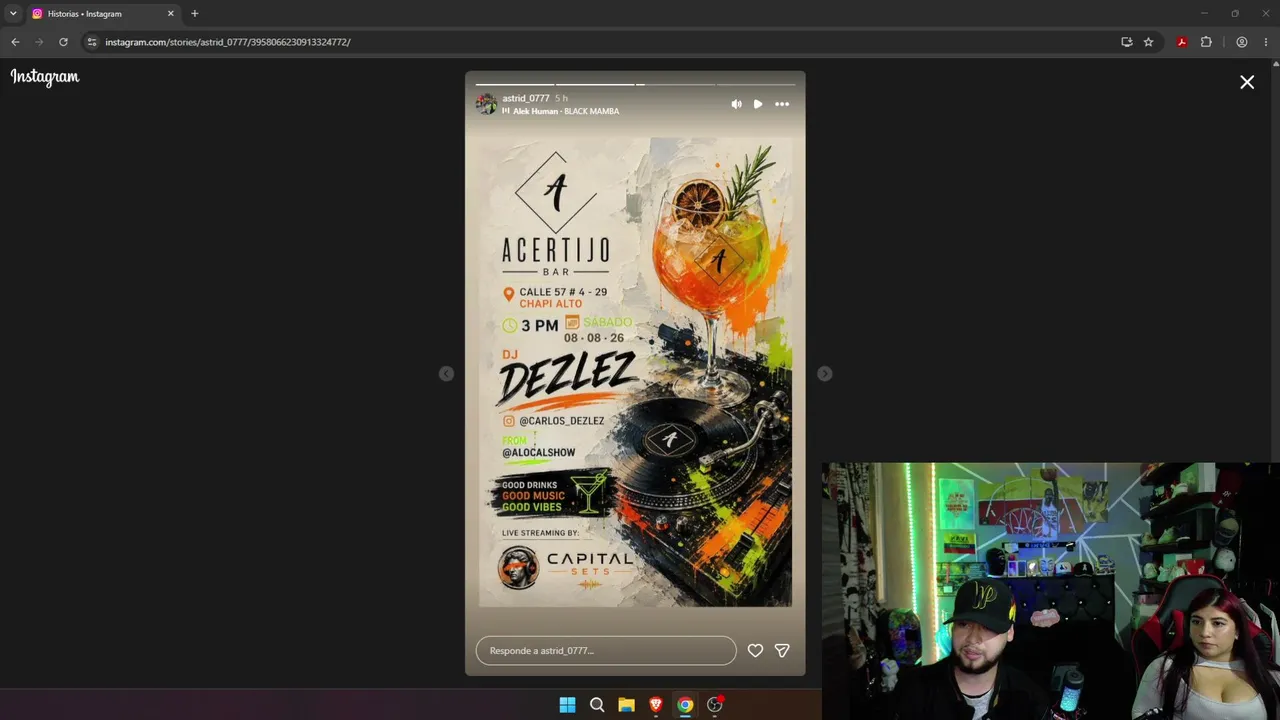The image size is (1280, 720).
Task: Reload the page with the refresh icon
Action: (x=63, y=42)
